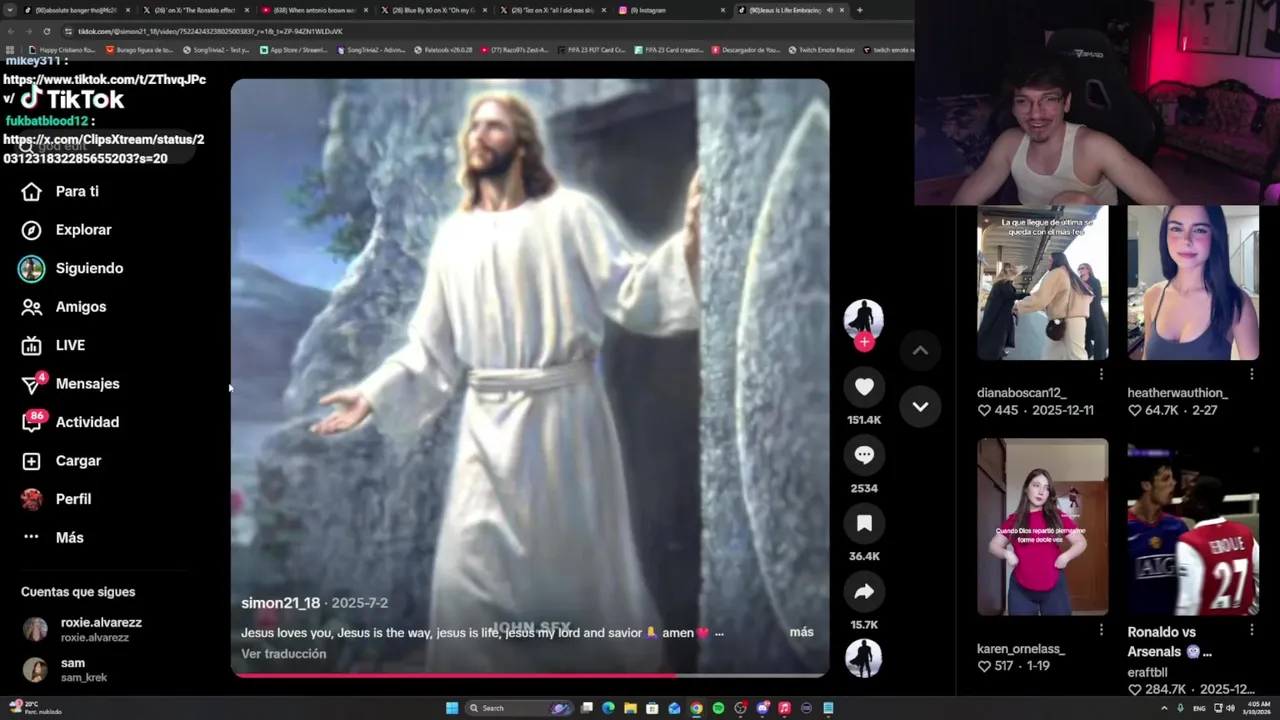Image resolution: width=1280 pixels, height=720 pixels.
Task: Open dianaboscan12_ video thumbnail
Action: [x=1042, y=283]
